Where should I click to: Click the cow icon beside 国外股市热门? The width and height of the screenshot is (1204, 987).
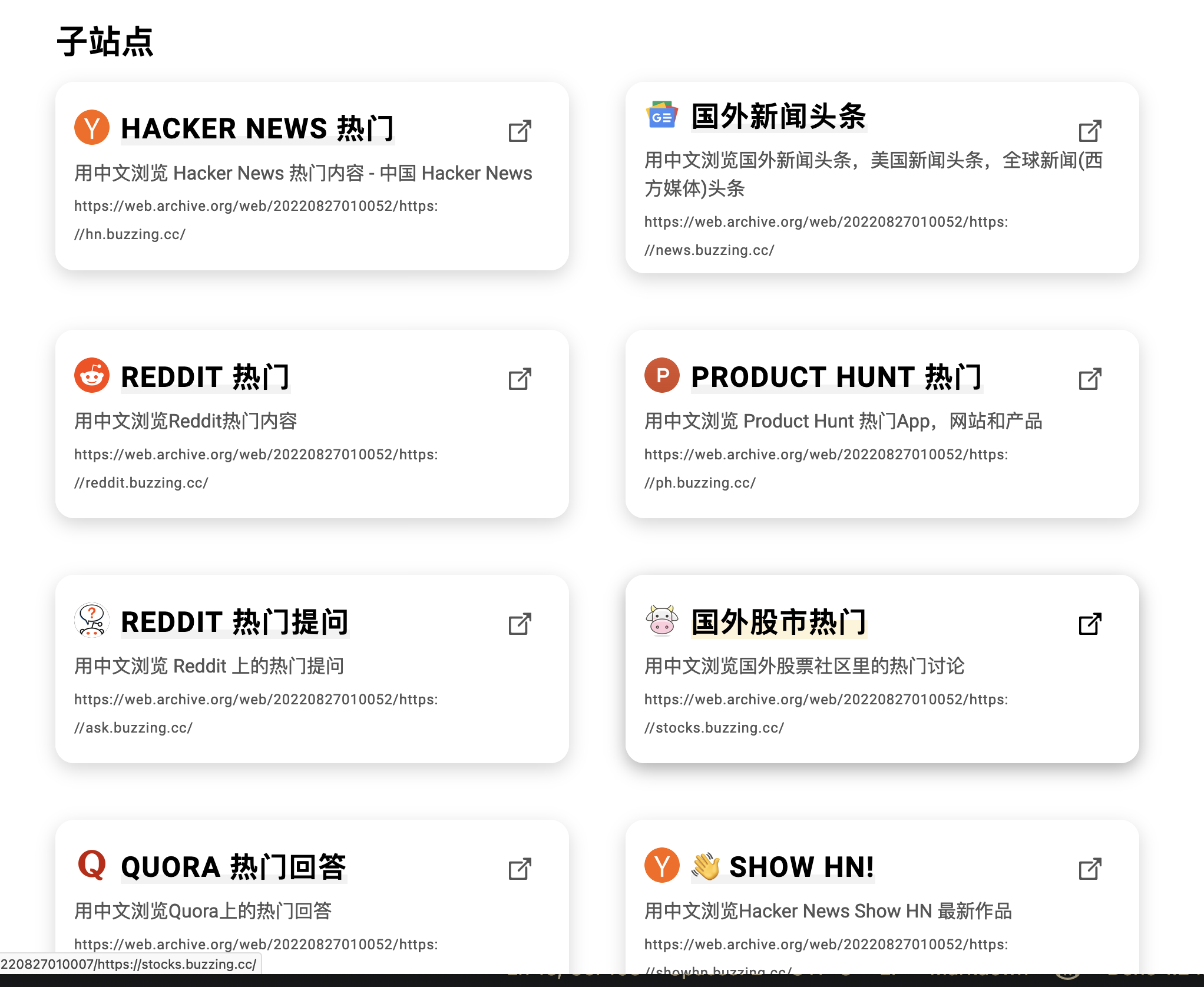[662, 620]
